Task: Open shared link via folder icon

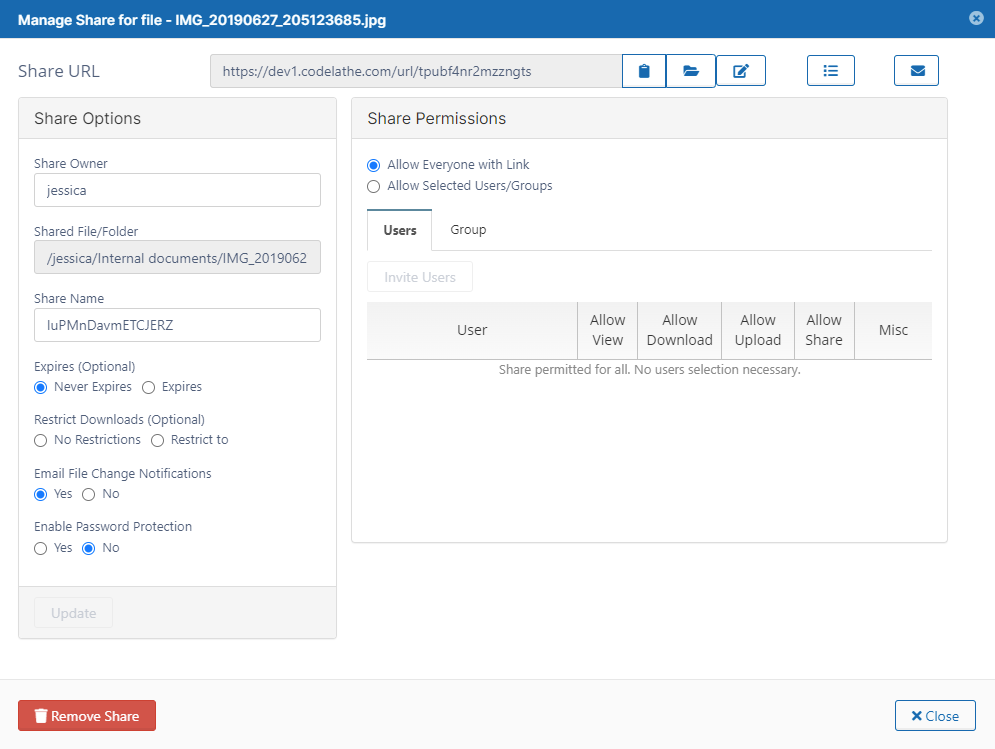Action: (x=691, y=71)
